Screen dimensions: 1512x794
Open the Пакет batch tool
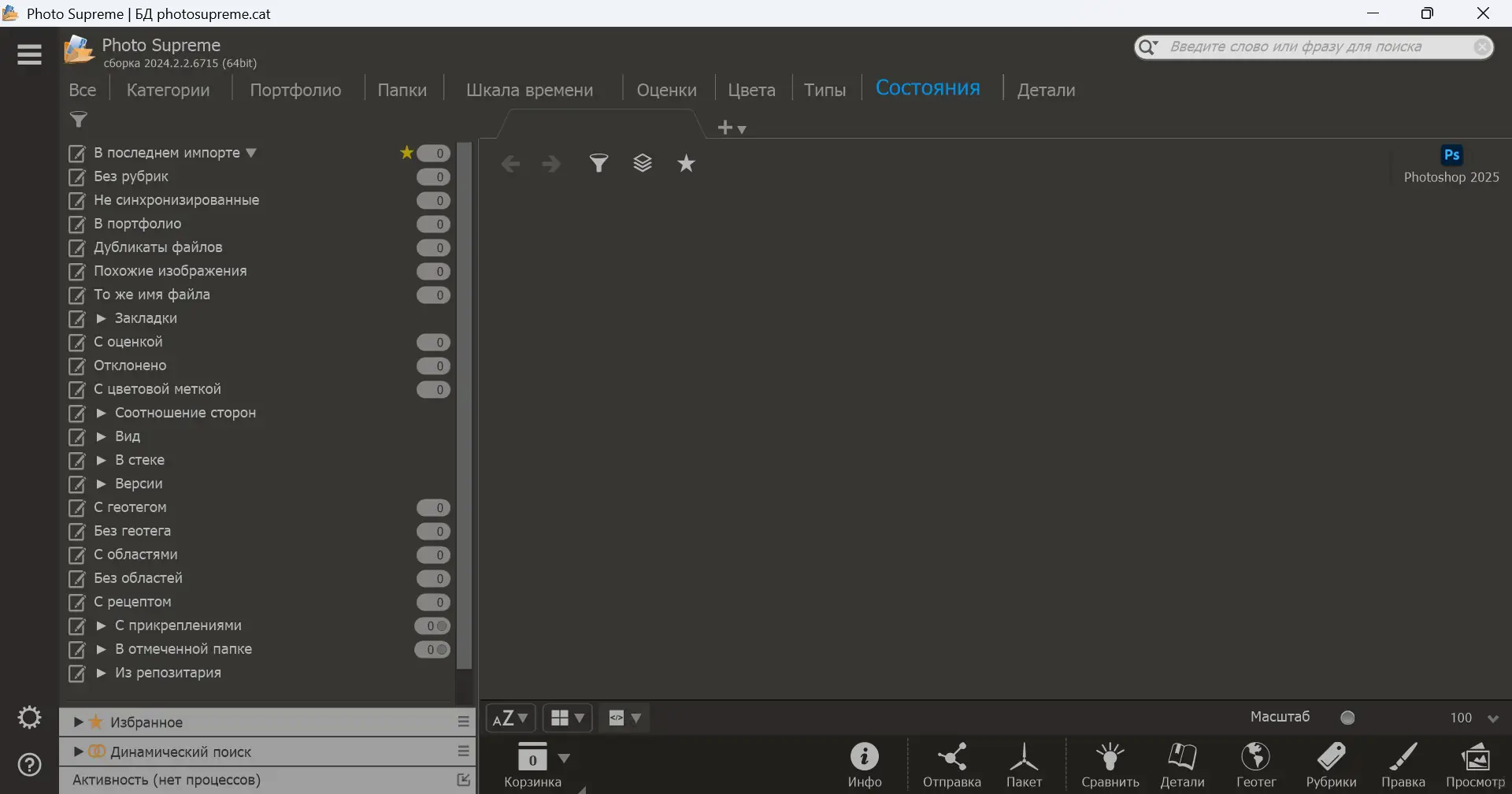(x=1024, y=765)
